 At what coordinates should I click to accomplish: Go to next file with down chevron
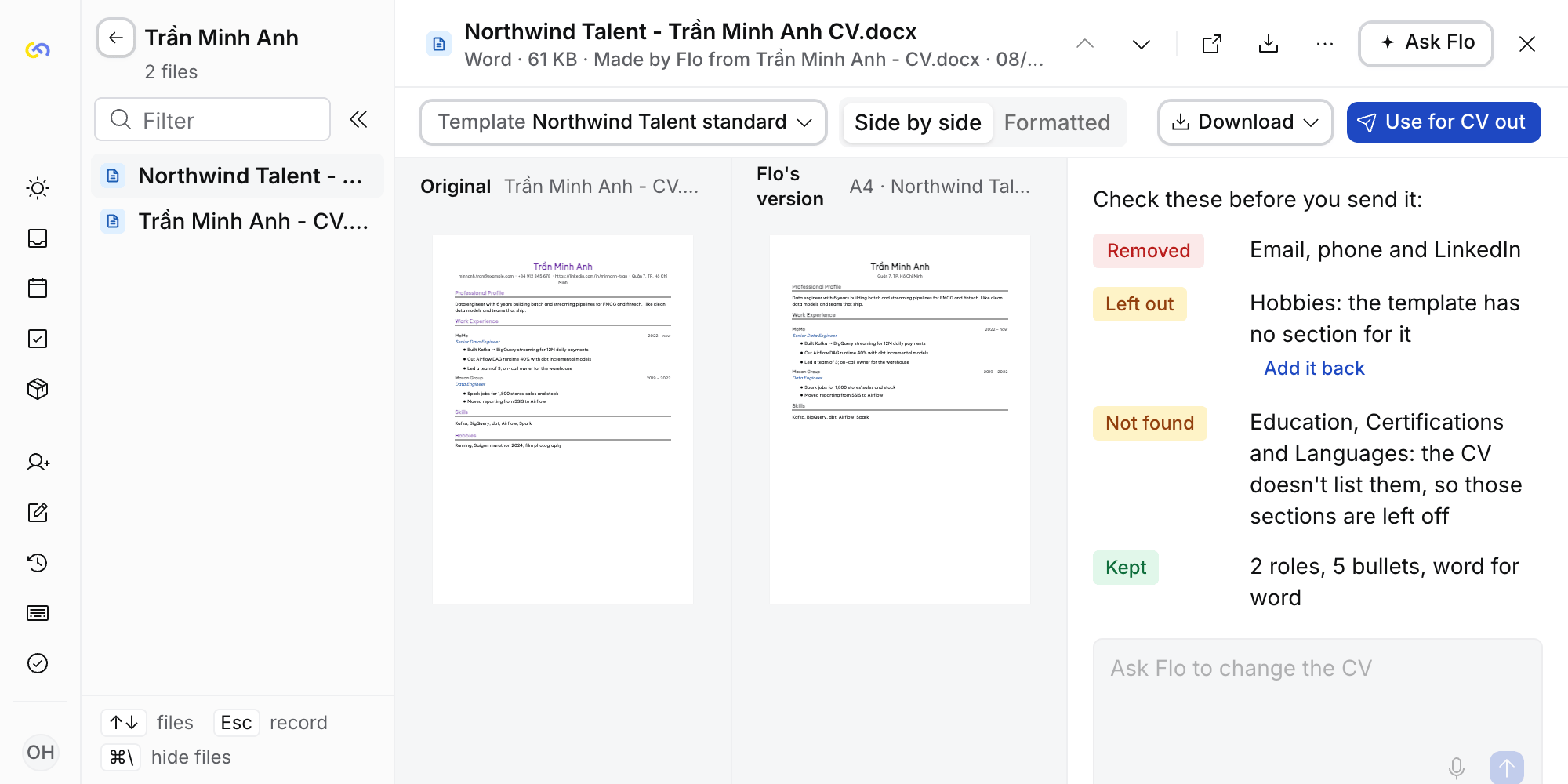1142,44
